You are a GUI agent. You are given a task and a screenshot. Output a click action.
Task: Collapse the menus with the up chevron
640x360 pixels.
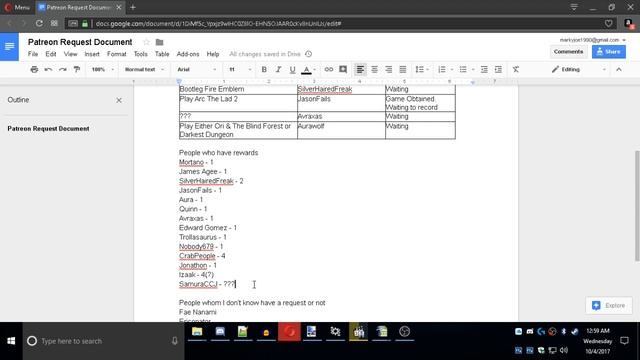point(619,69)
